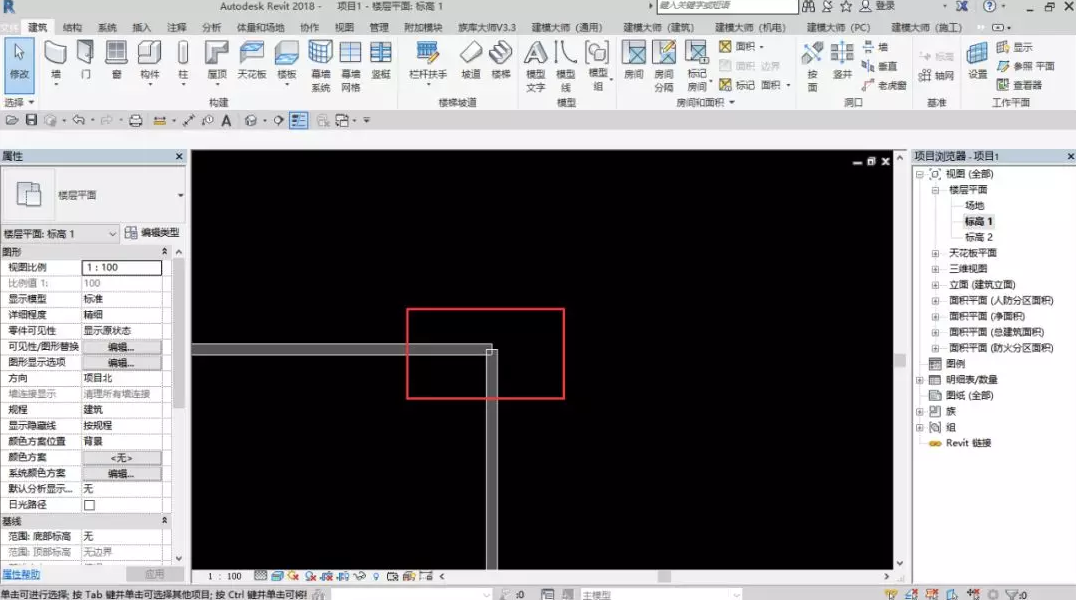Screen dimensions: 1076x600
Task: Collapse the 图形 properties section
Action: point(164,251)
